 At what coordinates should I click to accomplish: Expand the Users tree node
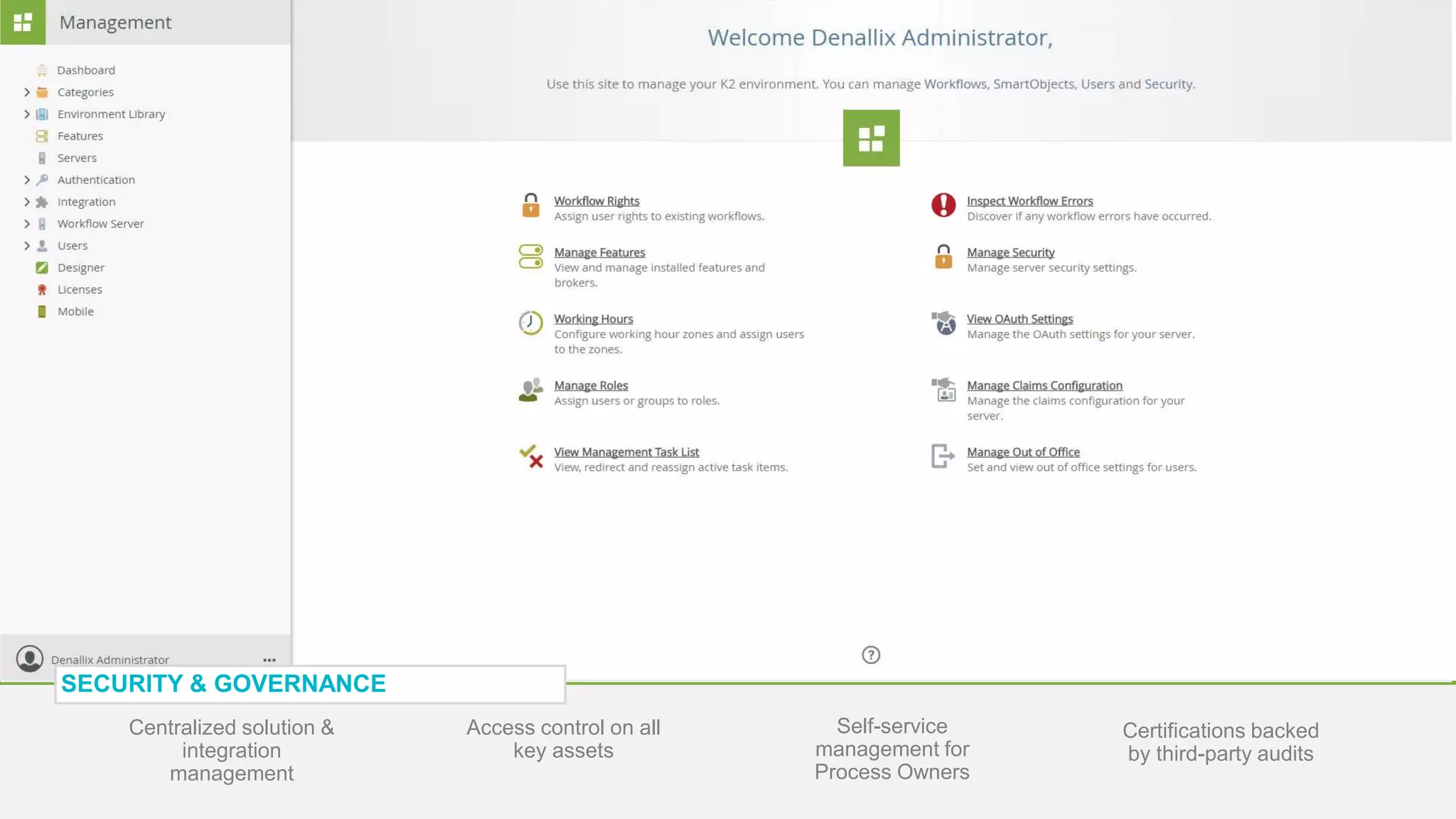[x=26, y=246]
